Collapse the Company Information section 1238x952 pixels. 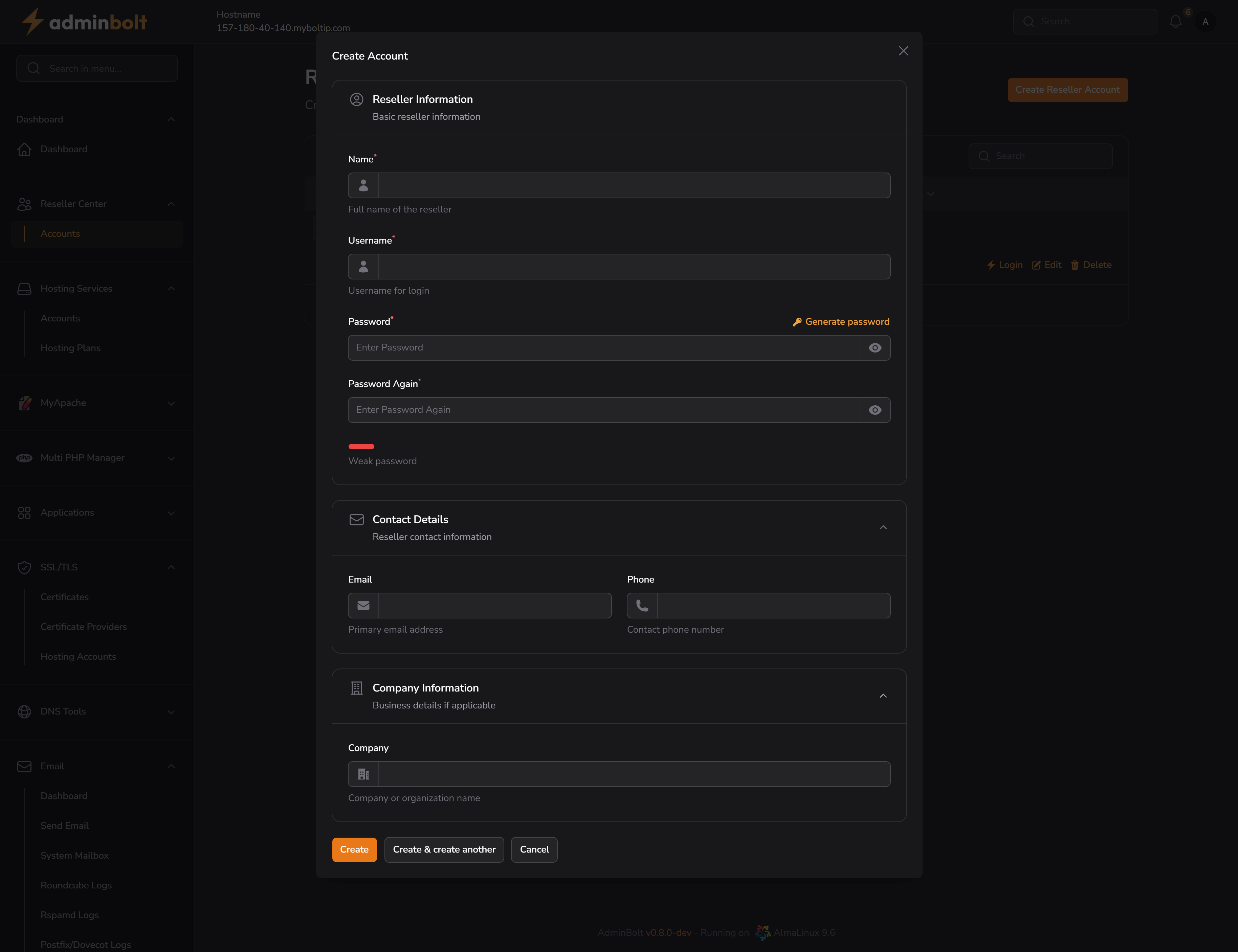click(x=883, y=696)
